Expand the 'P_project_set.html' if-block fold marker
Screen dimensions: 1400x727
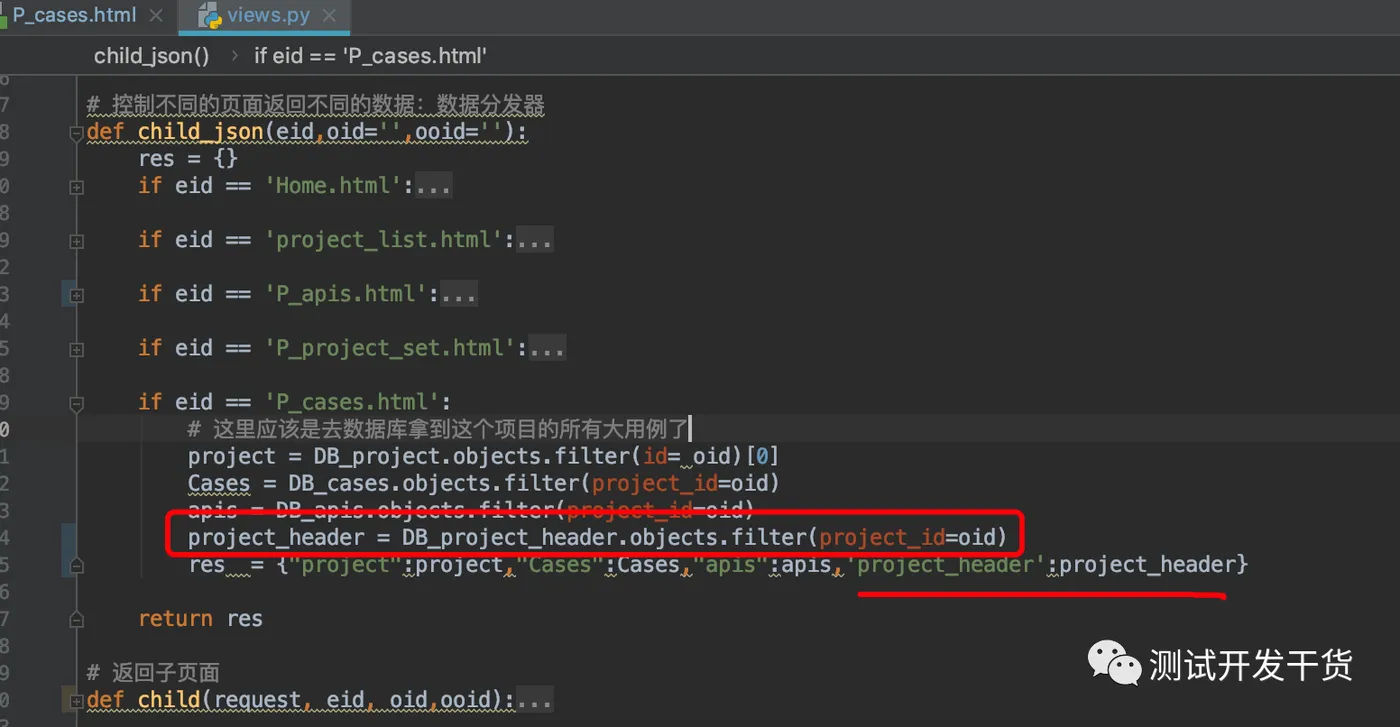tap(76, 349)
